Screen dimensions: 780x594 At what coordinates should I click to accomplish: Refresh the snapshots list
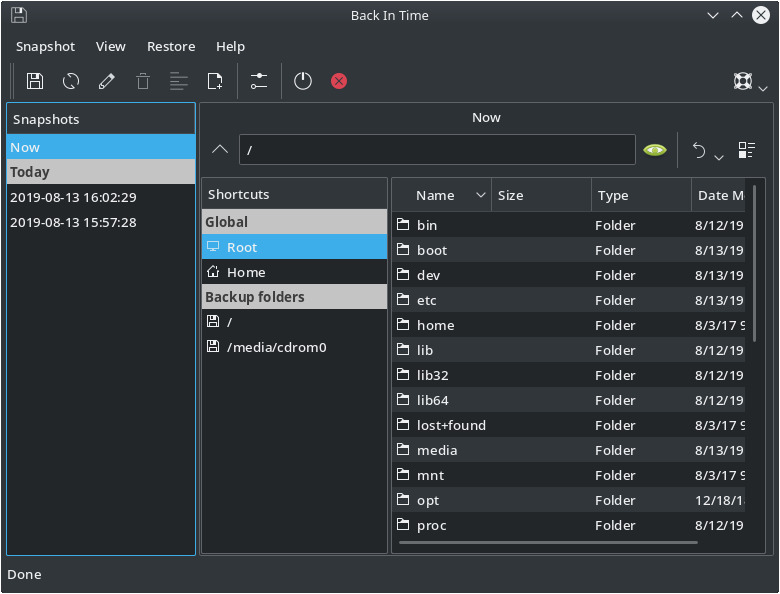71,81
